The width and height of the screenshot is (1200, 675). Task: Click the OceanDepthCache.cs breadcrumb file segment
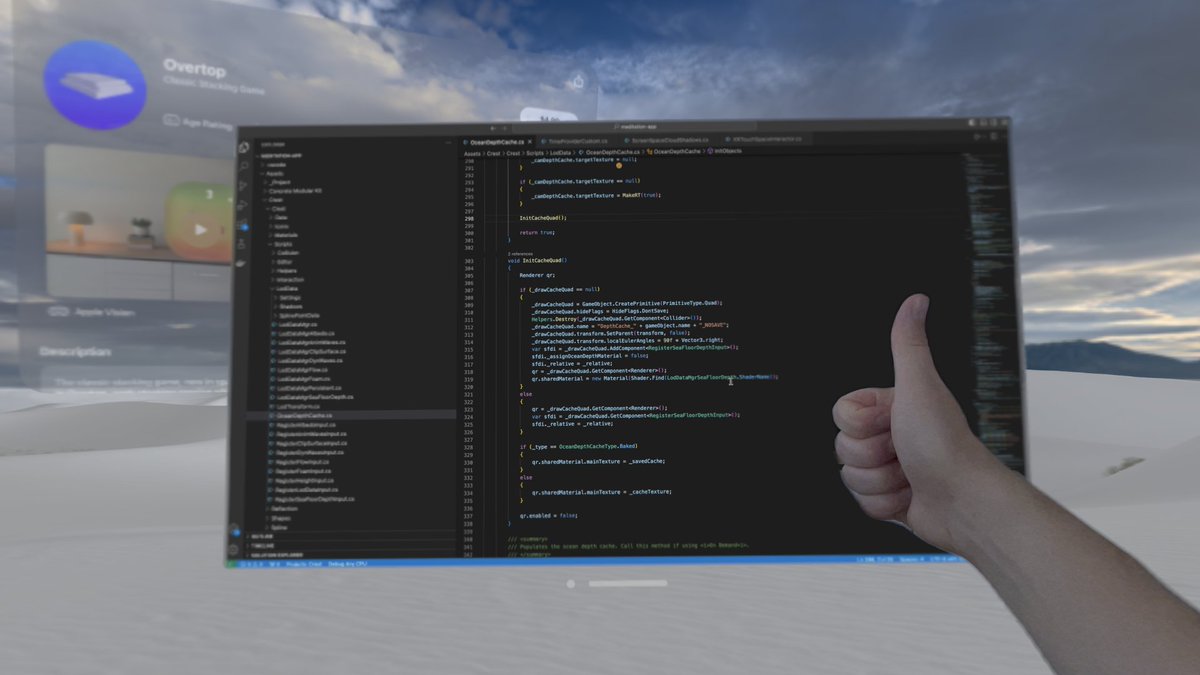point(611,152)
